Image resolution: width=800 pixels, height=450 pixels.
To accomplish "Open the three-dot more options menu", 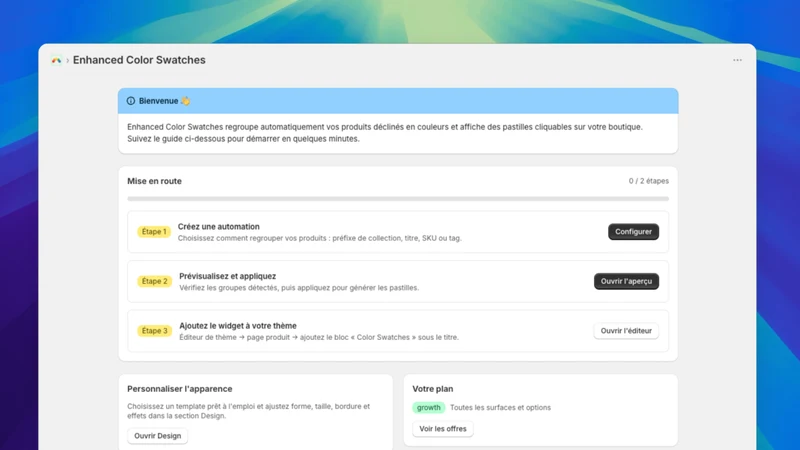I will (x=737, y=60).
